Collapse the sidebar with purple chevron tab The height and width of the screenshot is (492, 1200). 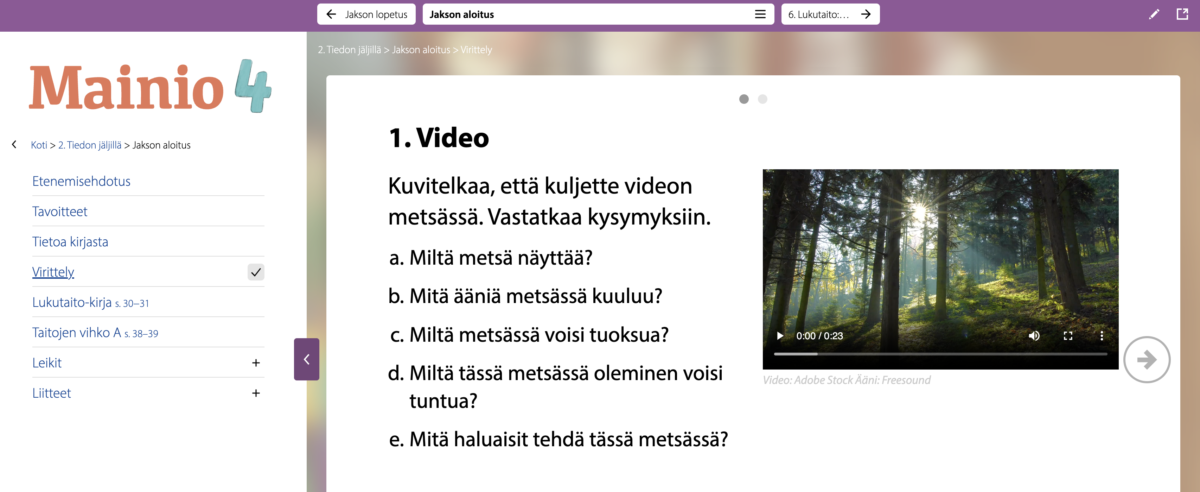[306, 359]
